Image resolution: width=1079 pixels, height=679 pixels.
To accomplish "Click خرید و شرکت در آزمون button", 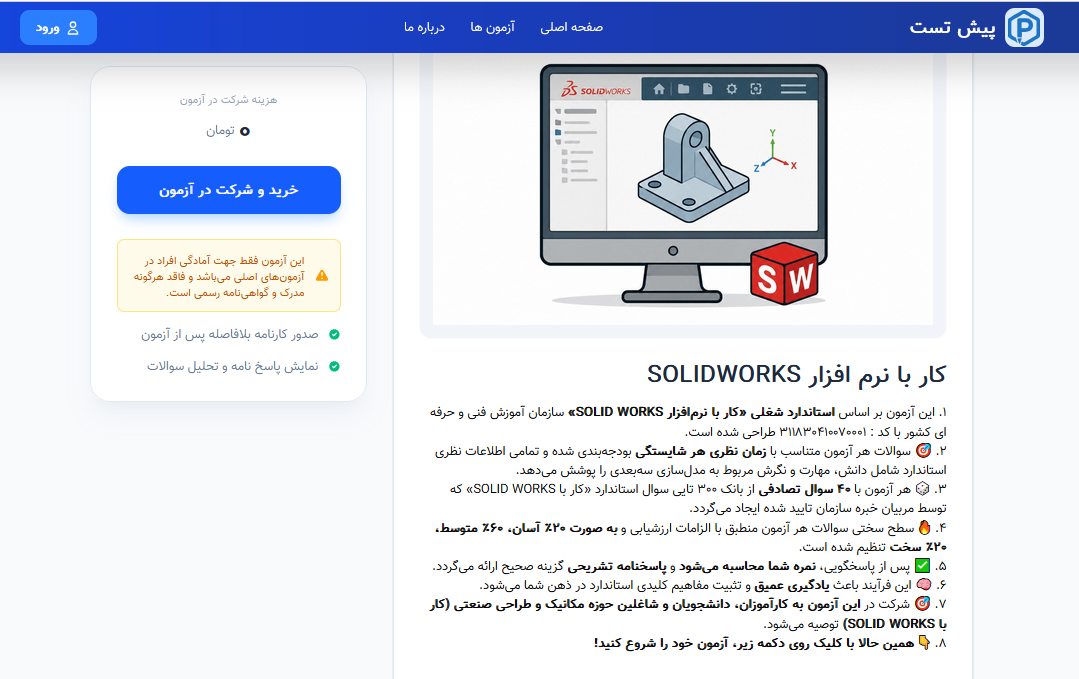I will 228,190.
